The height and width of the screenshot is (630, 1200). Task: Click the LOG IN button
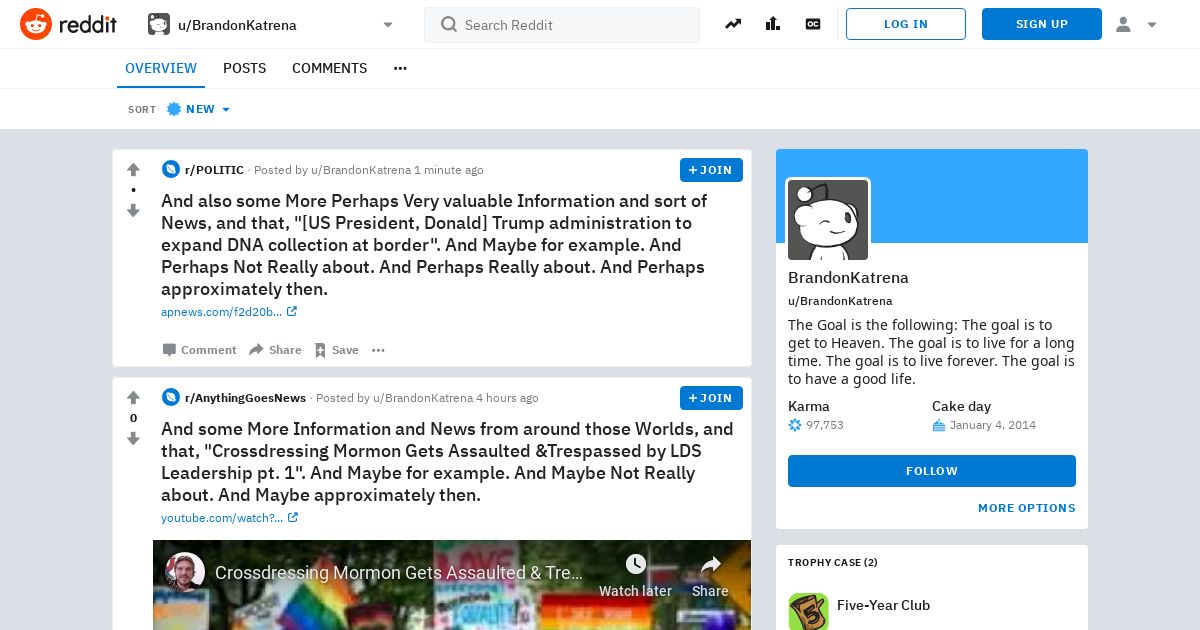tap(906, 24)
